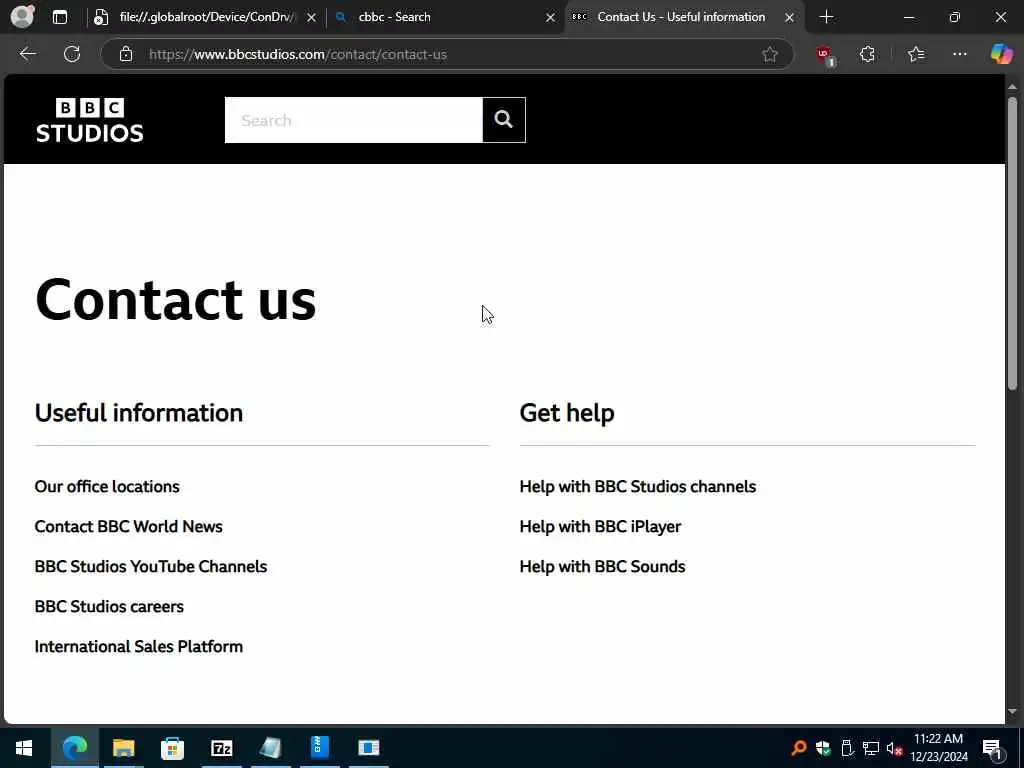This screenshot has width=1024, height=768.
Task: Open 7-Zip on the taskbar
Action: 221,747
